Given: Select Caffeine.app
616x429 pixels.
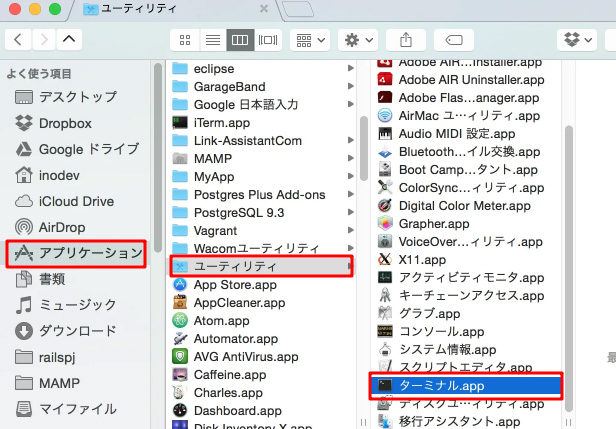Looking at the screenshot, I should tap(262, 375).
